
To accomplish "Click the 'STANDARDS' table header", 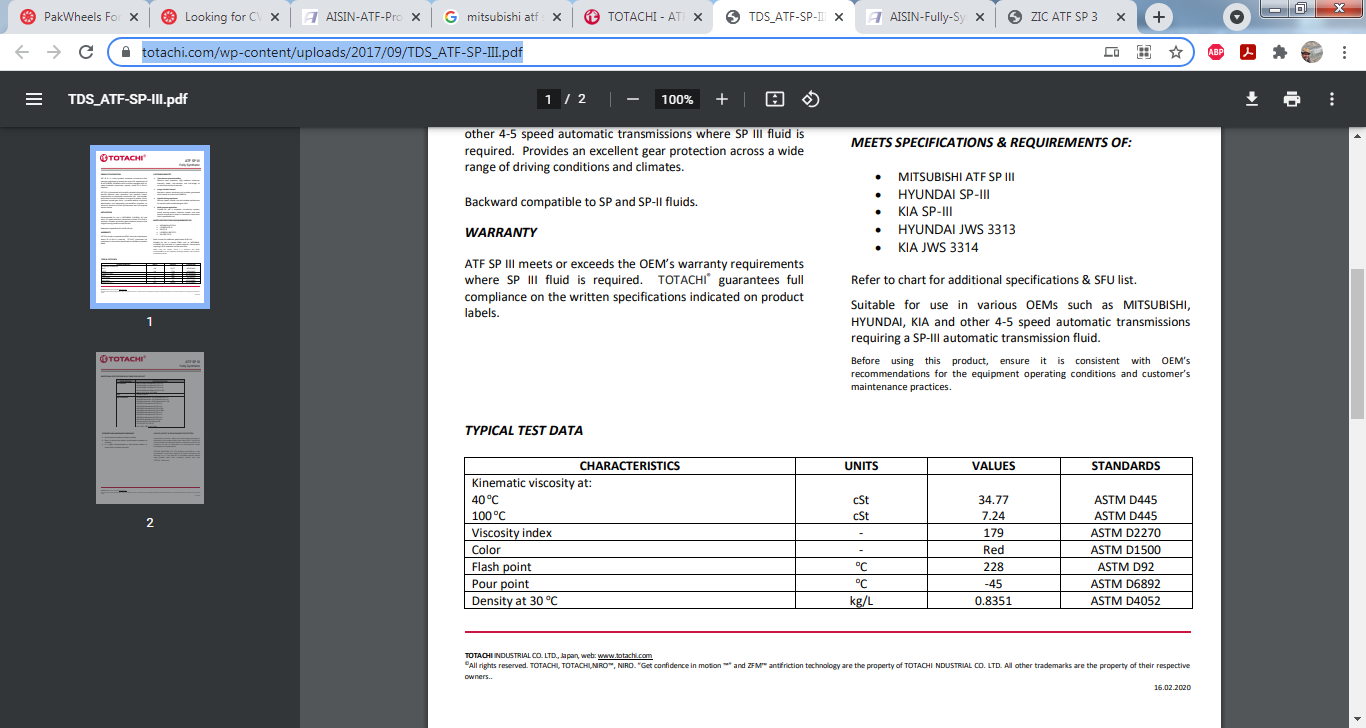I will pos(1126,466).
